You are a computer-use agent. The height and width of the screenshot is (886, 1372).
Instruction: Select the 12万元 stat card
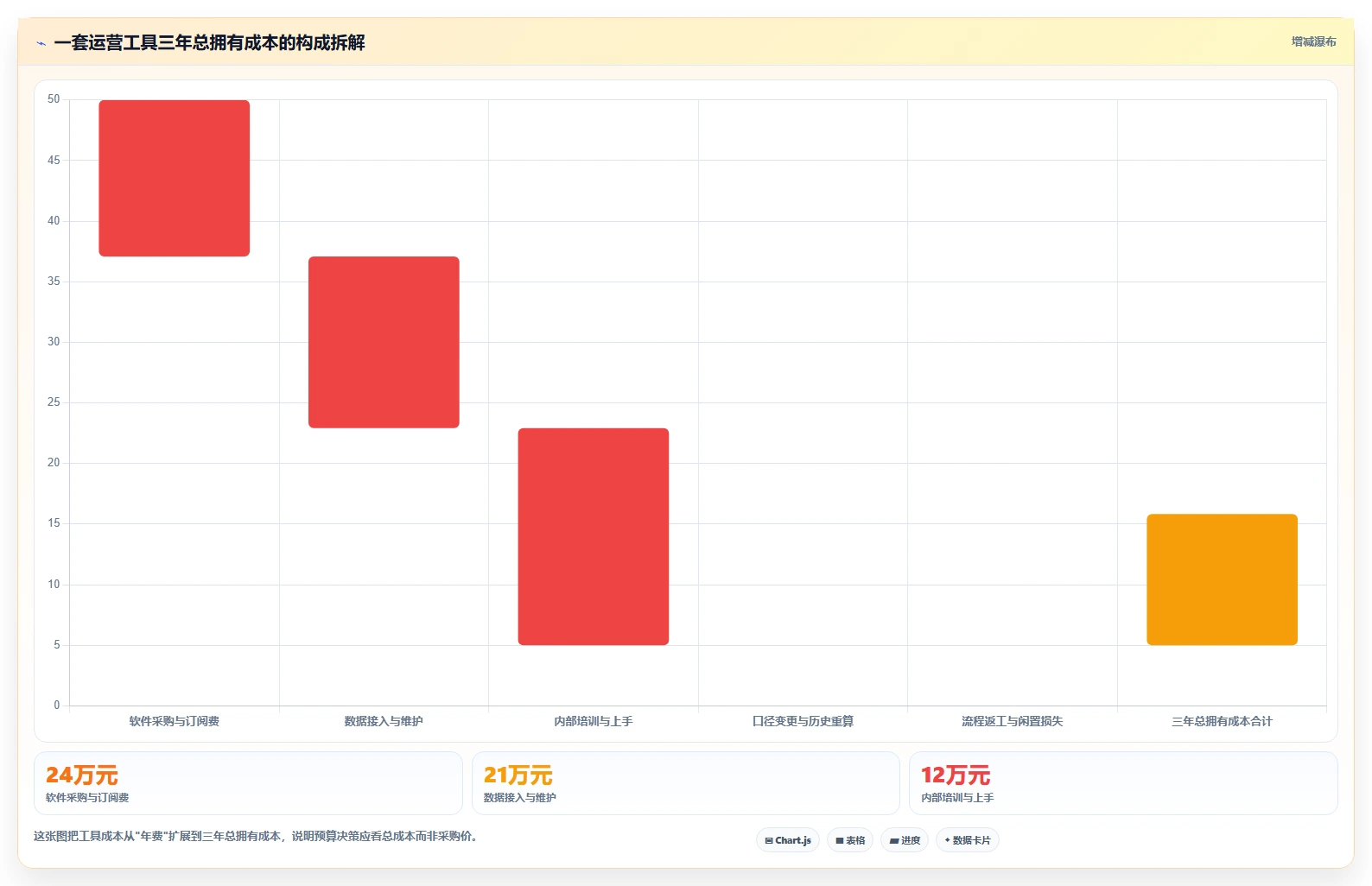pos(1123,783)
